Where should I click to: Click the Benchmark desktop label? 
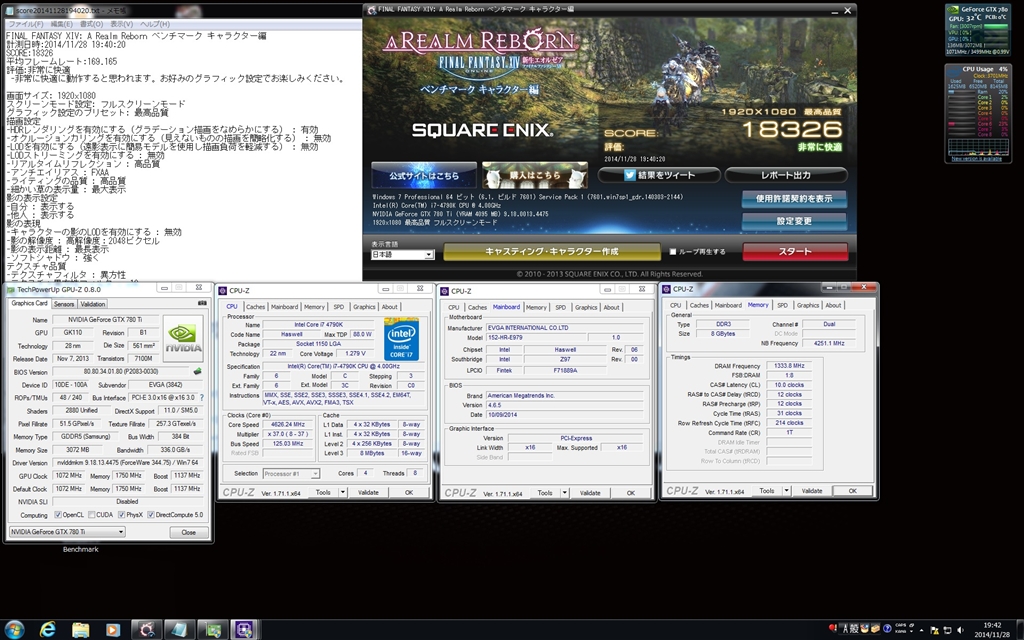coord(81,549)
